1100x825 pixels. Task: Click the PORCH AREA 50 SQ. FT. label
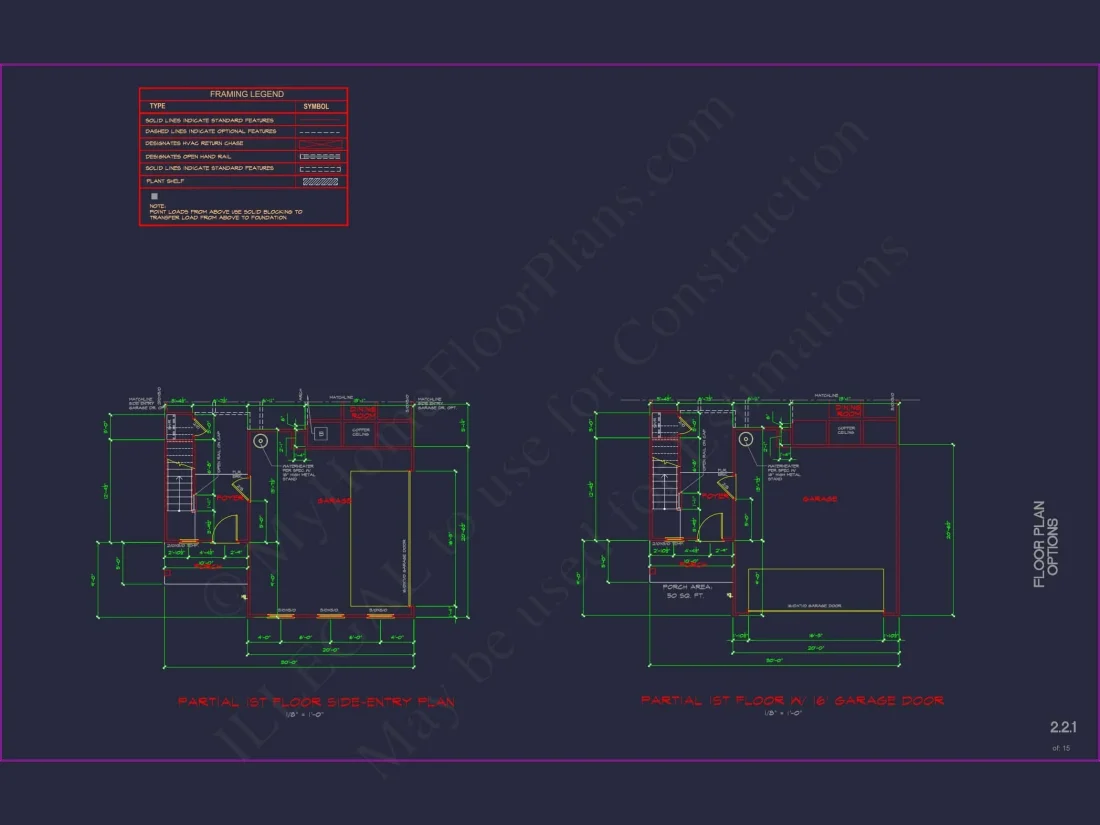(685, 592)
